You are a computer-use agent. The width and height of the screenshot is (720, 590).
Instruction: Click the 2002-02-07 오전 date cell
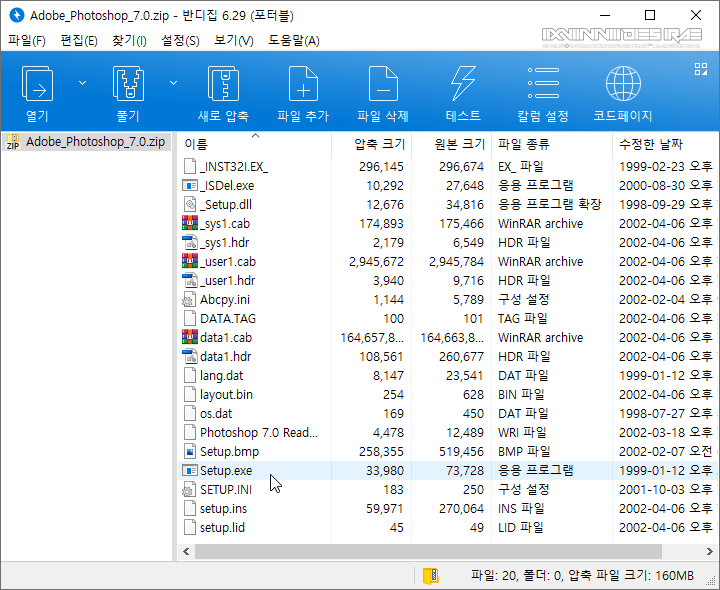point(666,452)
